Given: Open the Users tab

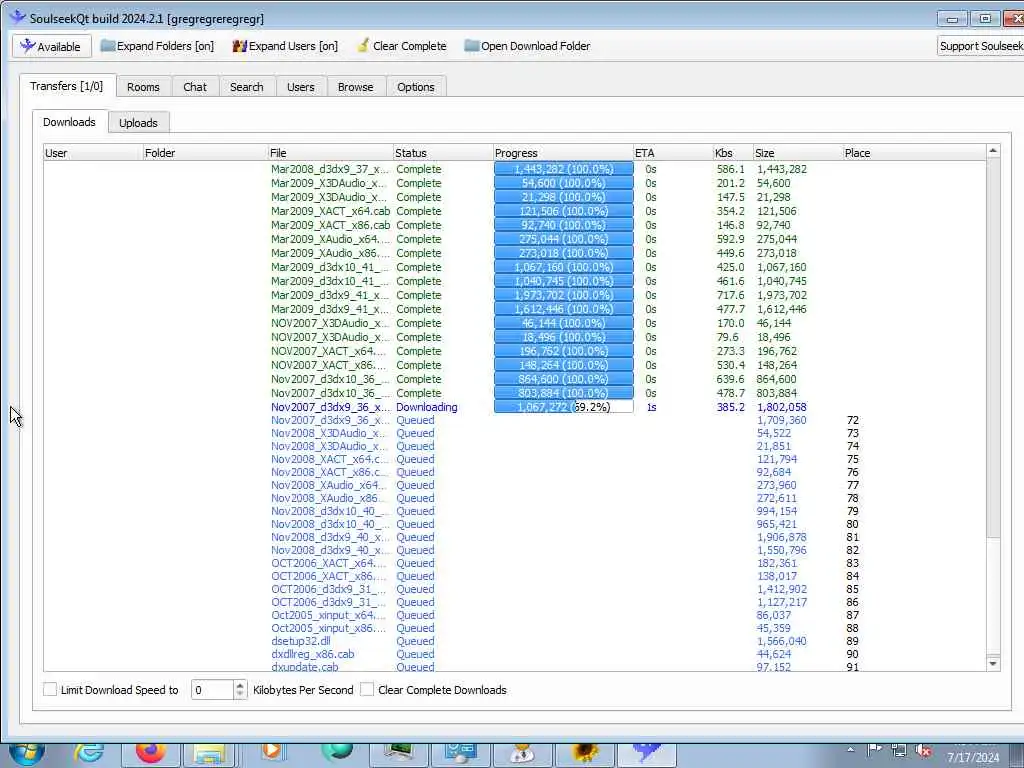Looking at the screenshot, I should point(300,87).
